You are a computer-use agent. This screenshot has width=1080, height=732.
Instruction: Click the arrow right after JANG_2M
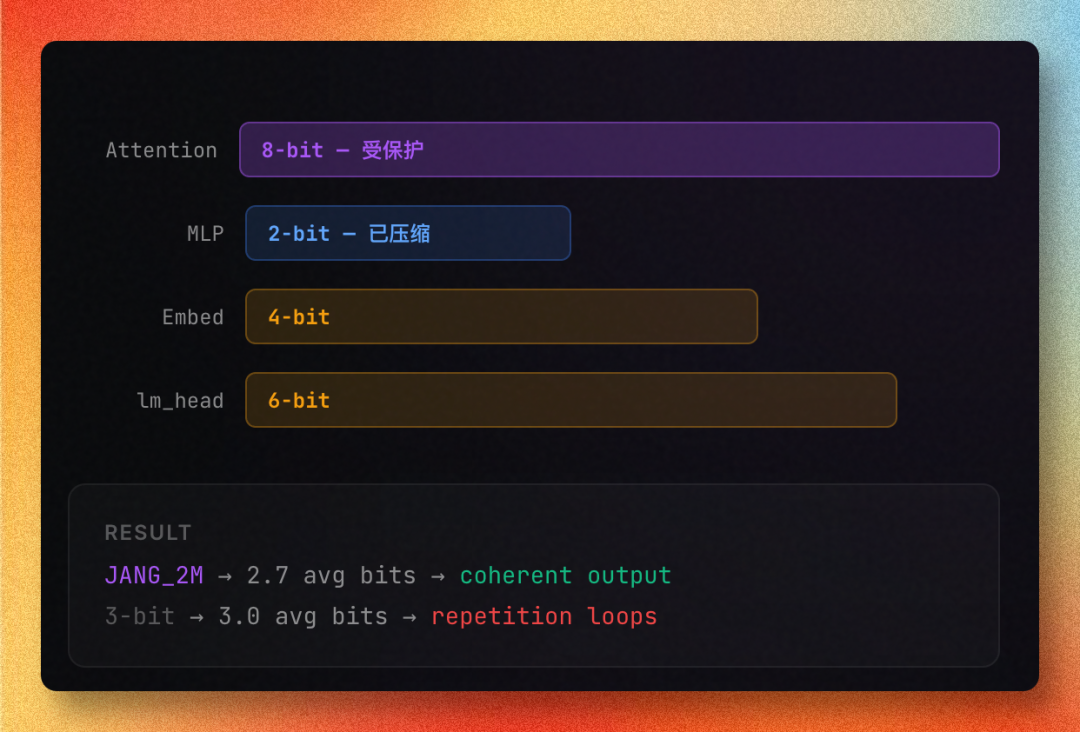[225, 576]
